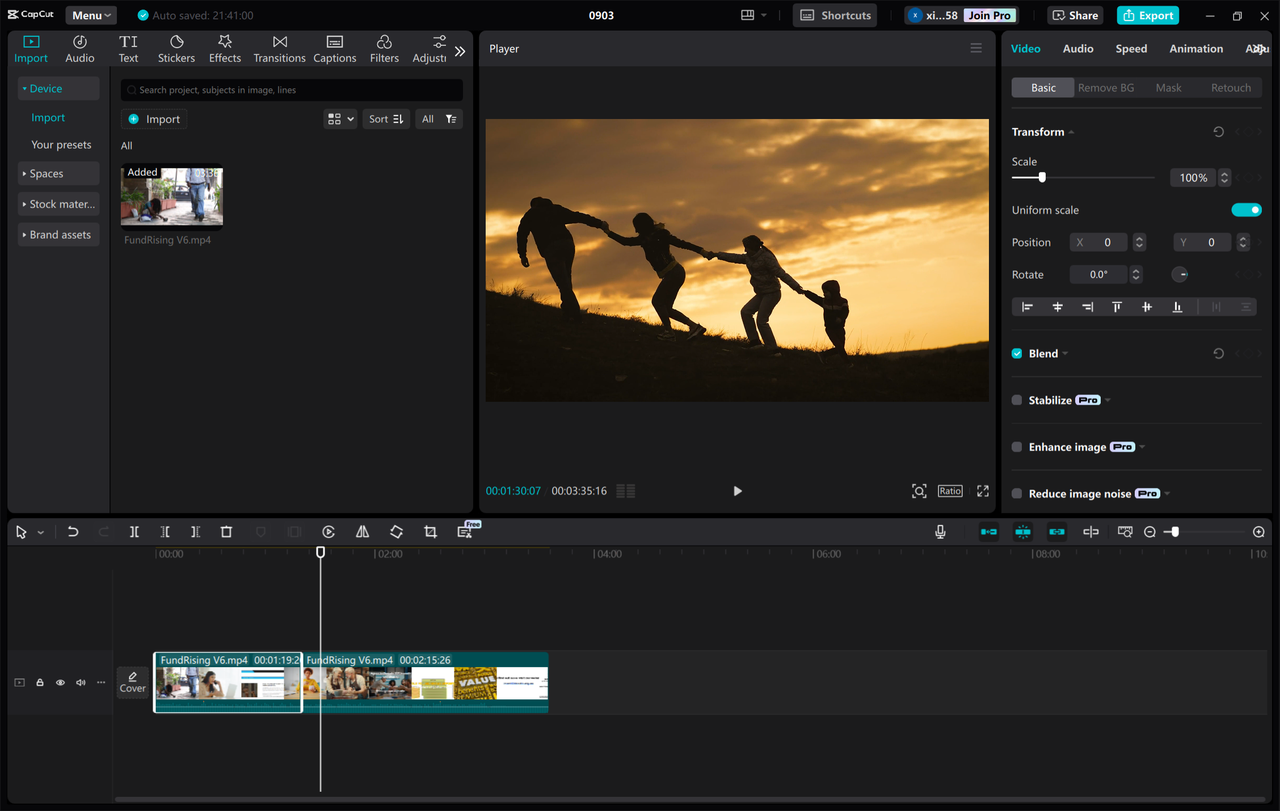This screenshot has height=811, width=1280.
Task: Disable the Uniform scale toggle
Action: tap(1246, 209)
